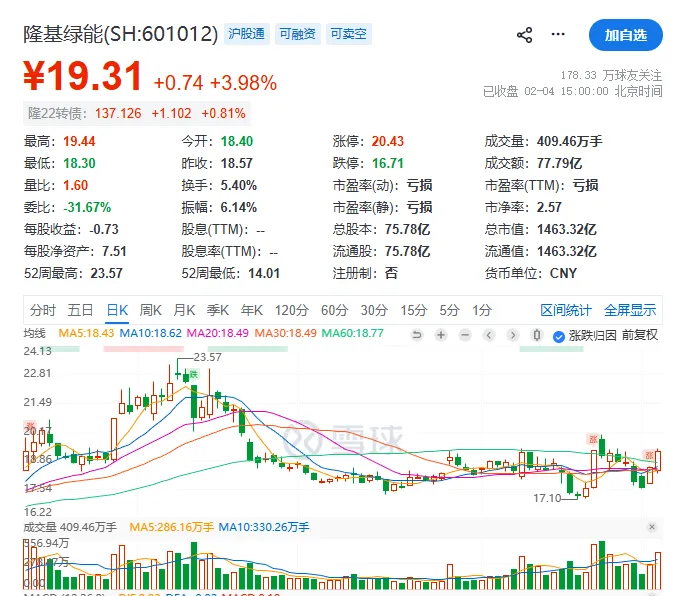Viewport: 683px width, 596px height.
Task: Click the MA30:18.49 moving average label
Action: pos(285,333)
